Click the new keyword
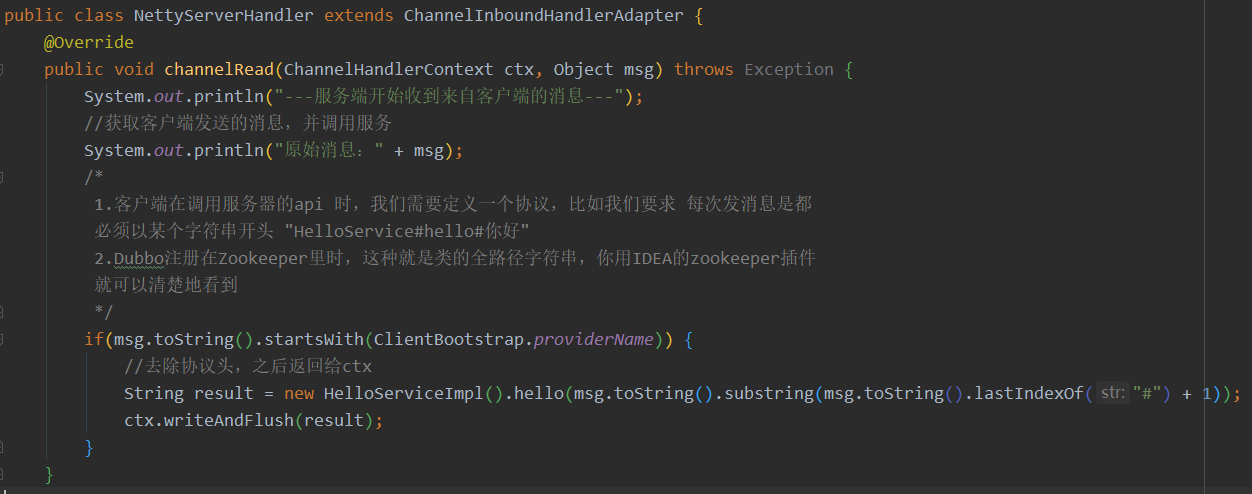 tap(299, 393)
